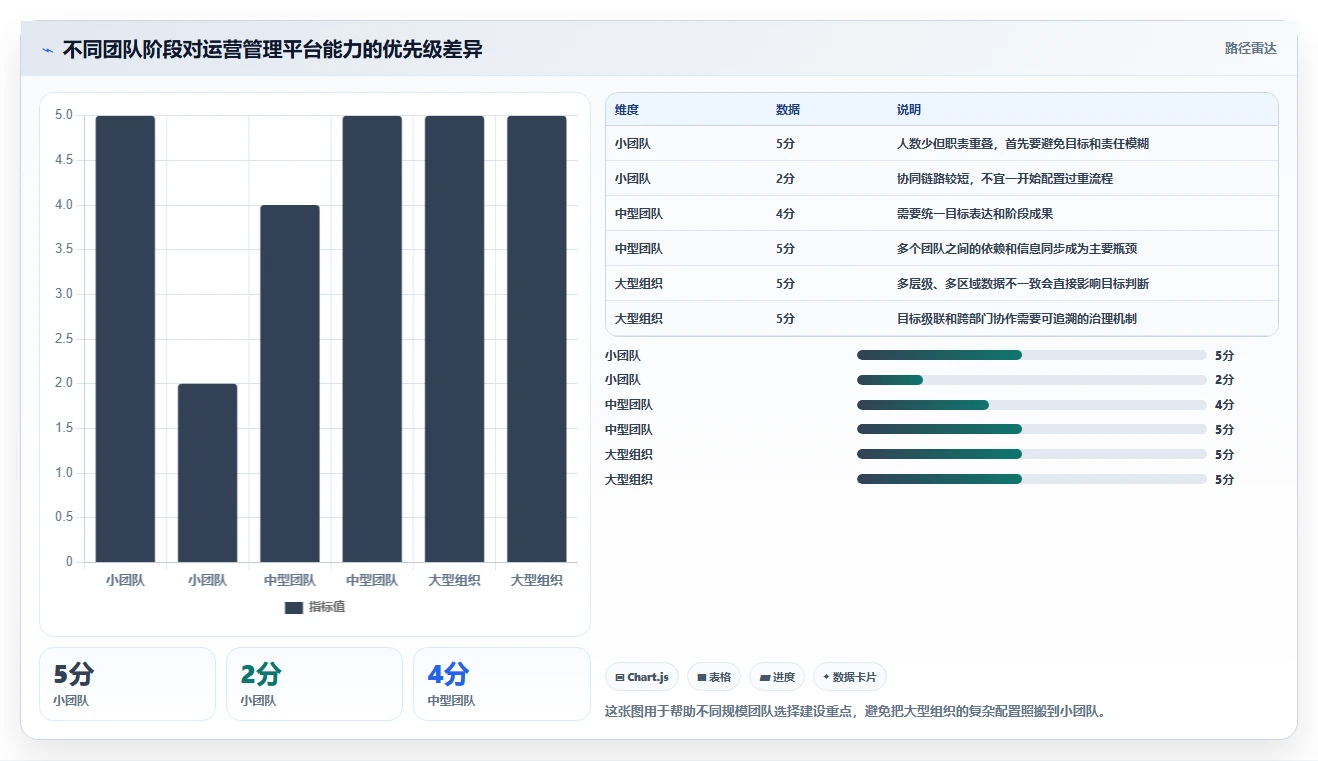
Task: Click the 进度 chip icon
Action: 765,677
